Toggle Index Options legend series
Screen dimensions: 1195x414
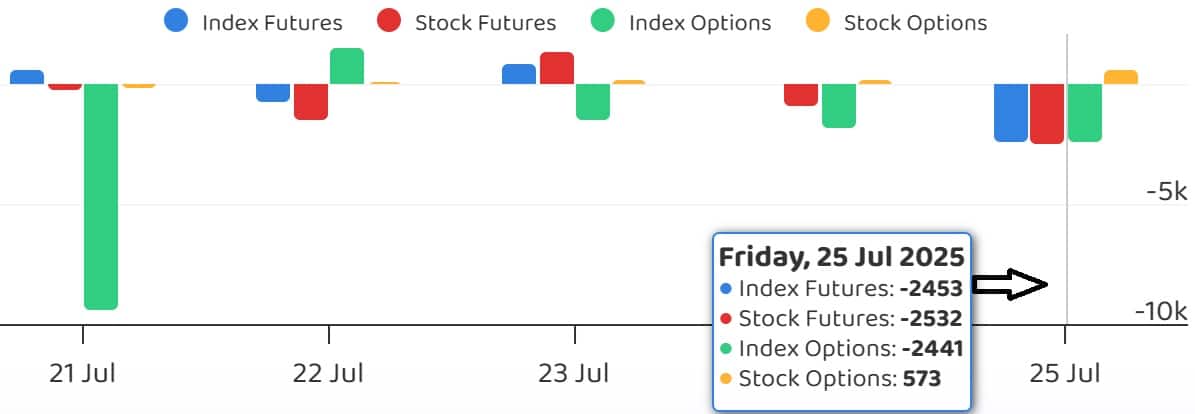click(699, 22)
